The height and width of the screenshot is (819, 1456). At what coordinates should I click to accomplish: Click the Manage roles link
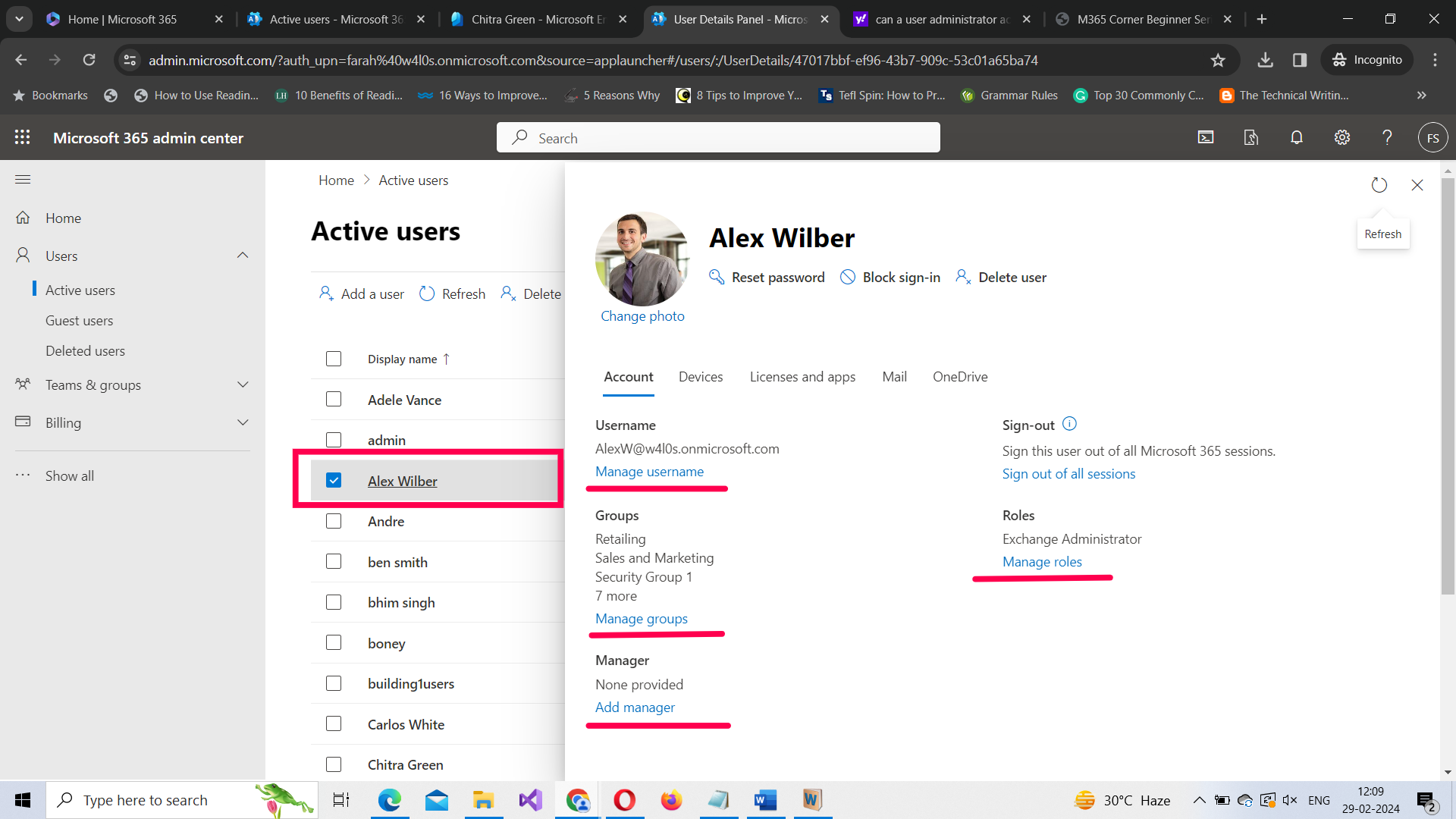pos(1042,561)
